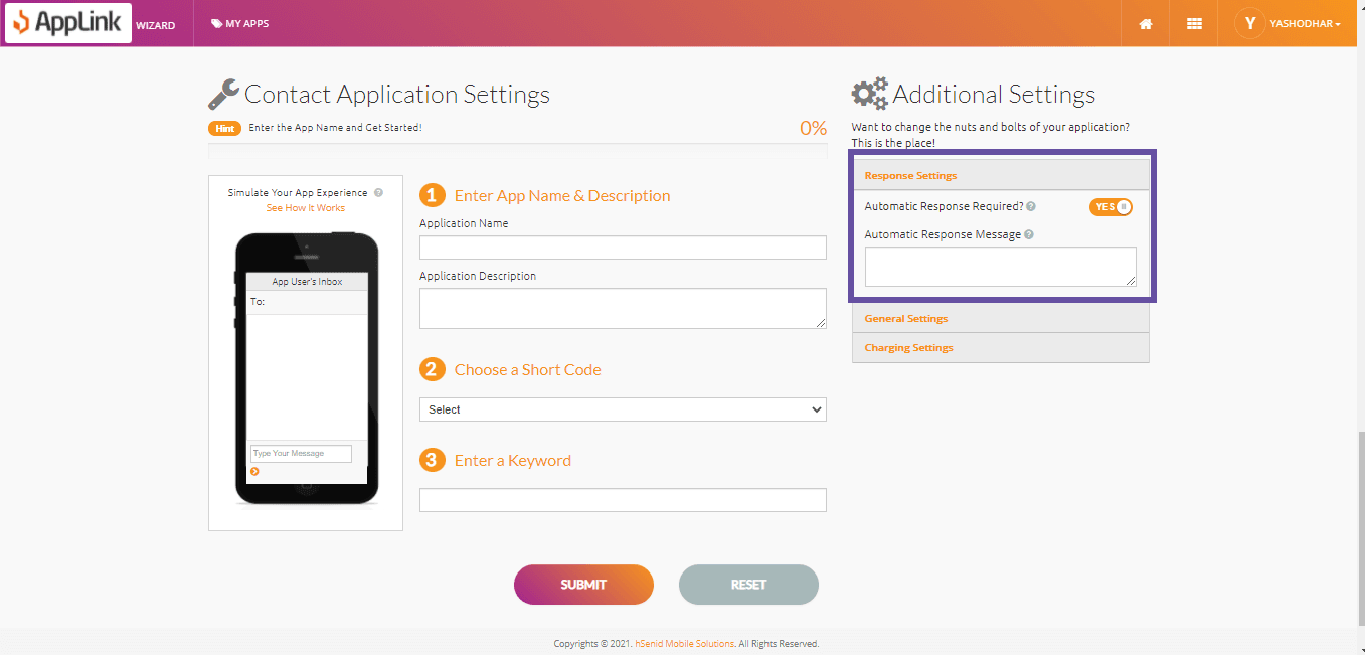Click the AppLink logo
This screenshot has height=656, width=1366.
click(x=68, y=23)
